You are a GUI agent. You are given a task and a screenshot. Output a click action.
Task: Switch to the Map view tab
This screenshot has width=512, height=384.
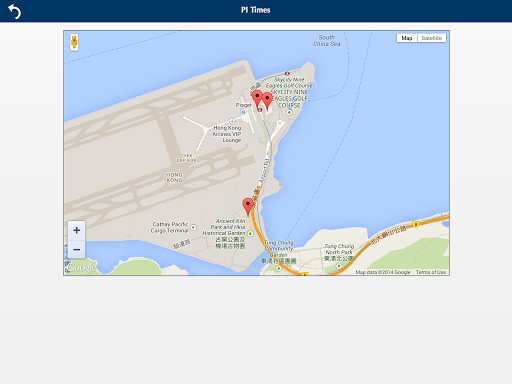407,38
